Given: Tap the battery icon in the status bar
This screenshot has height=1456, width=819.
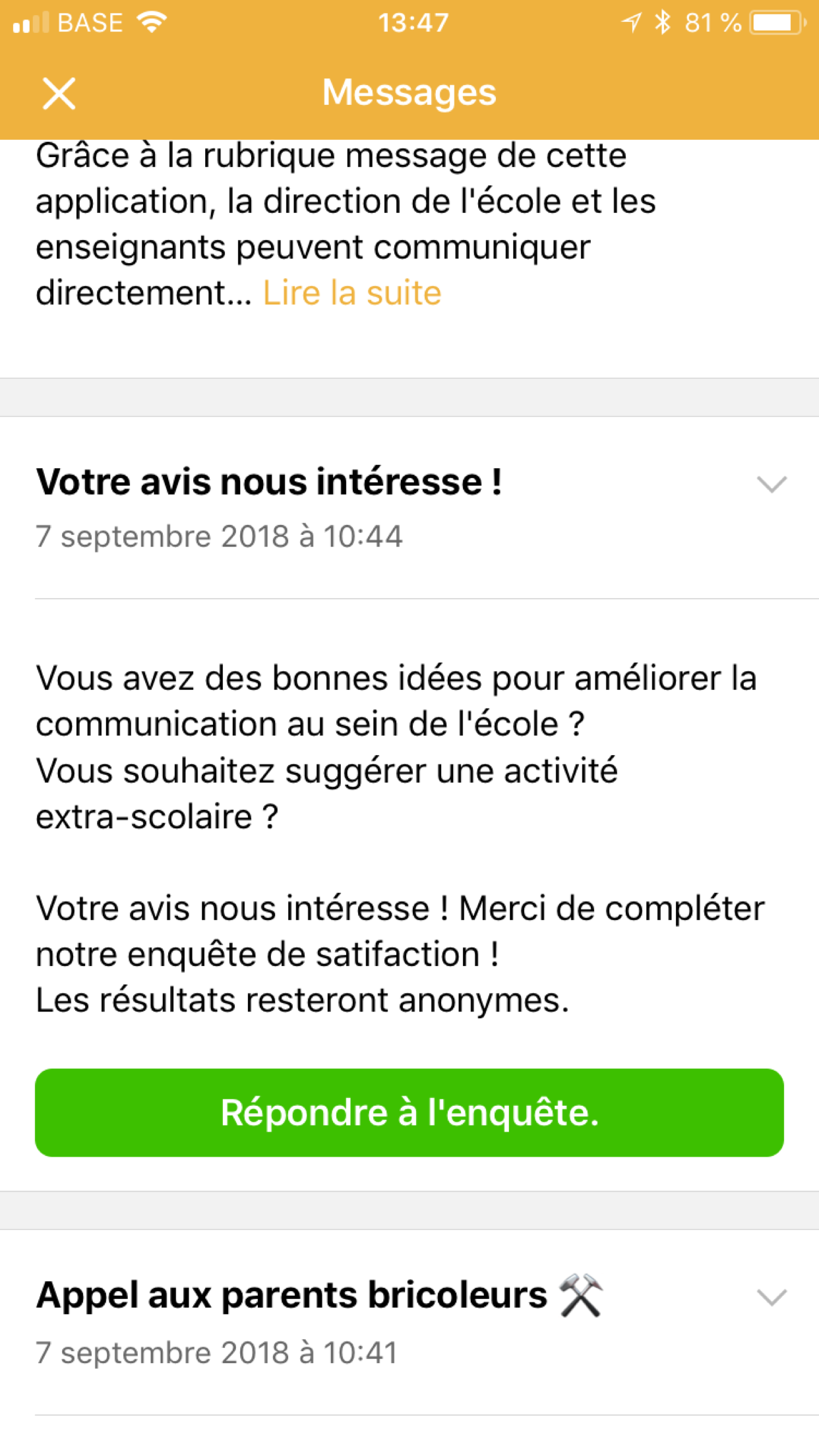Looking at the screenshot, I should [779, 22].
